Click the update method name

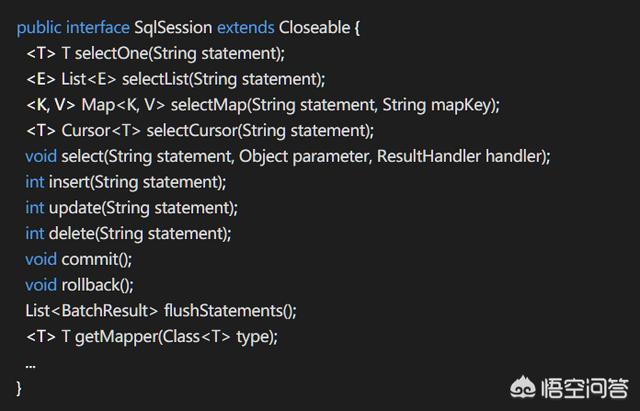click(75, 209)
